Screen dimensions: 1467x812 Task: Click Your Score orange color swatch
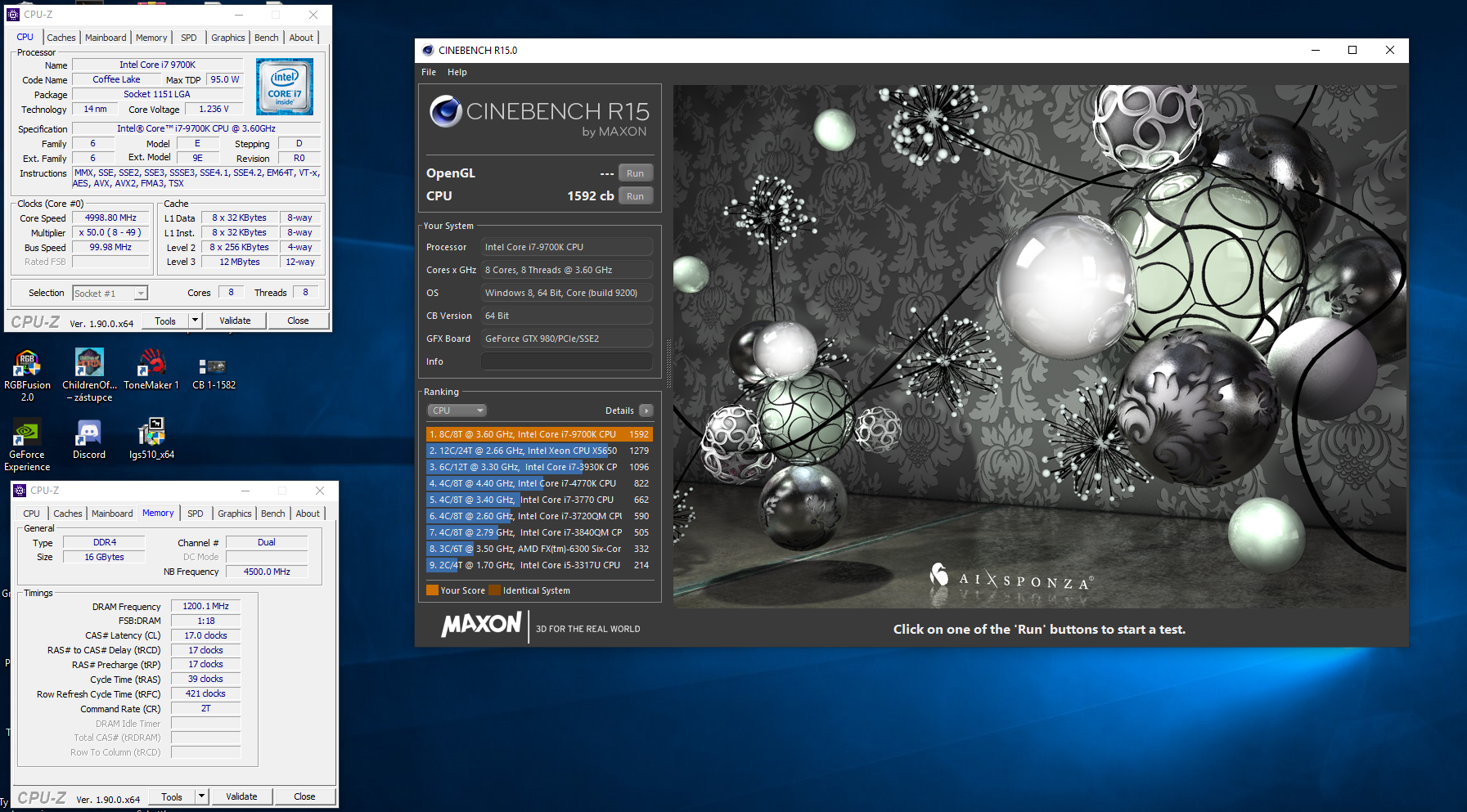432,590
